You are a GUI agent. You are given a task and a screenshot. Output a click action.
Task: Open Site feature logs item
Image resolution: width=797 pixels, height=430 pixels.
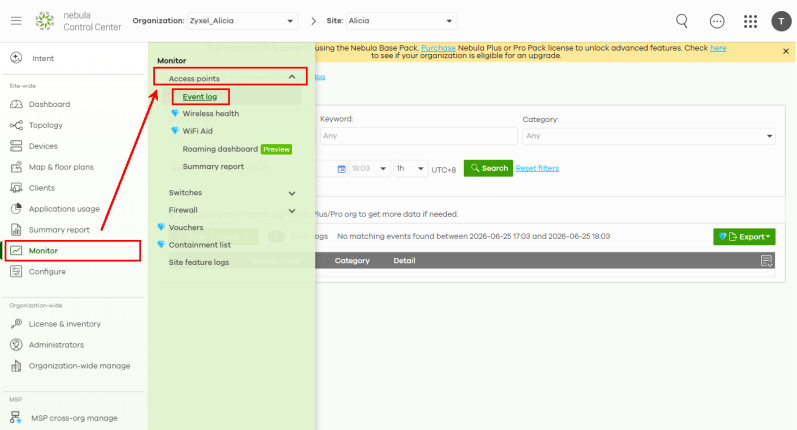point(199,262)
